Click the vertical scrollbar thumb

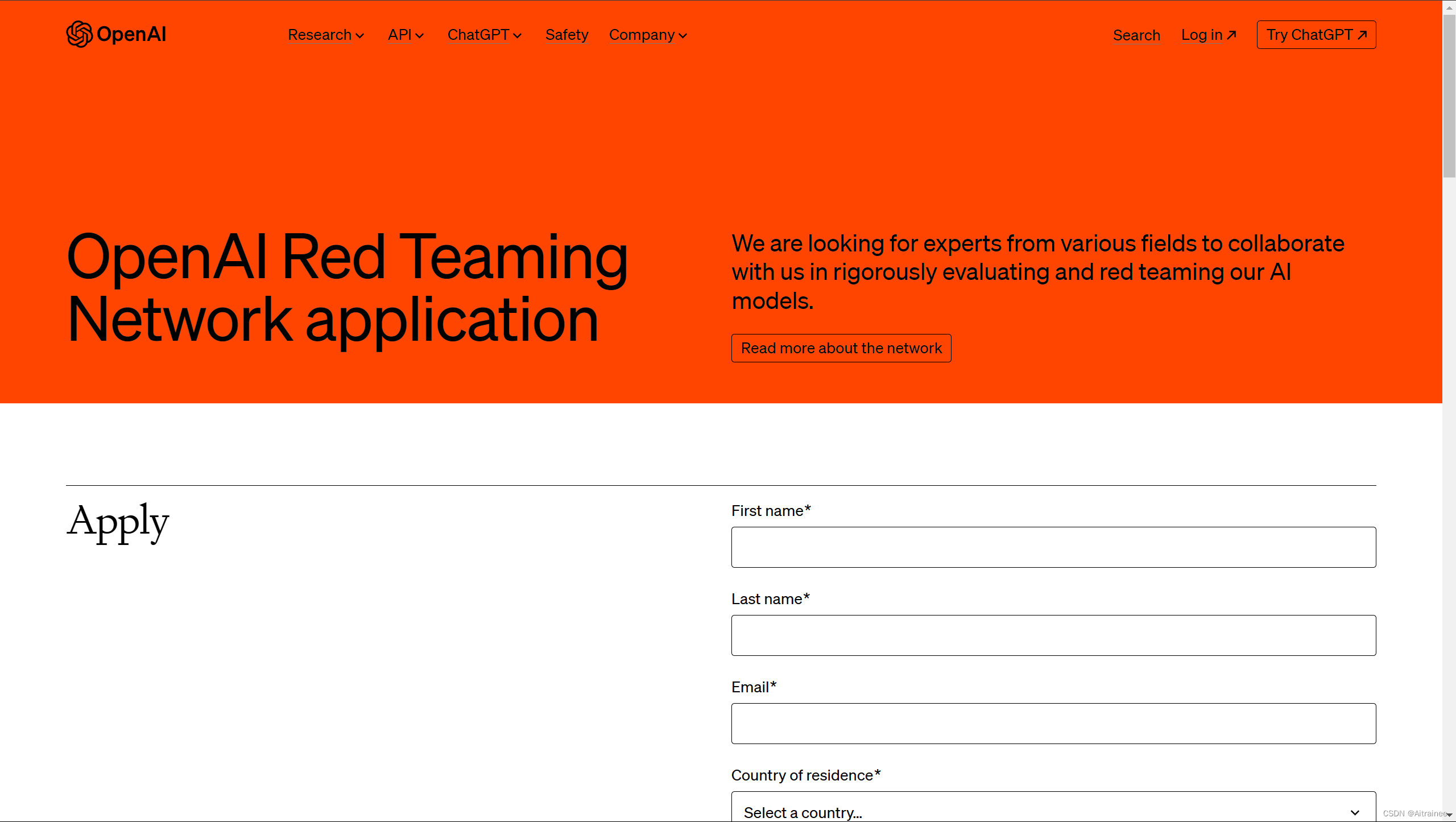point(1449,97)
